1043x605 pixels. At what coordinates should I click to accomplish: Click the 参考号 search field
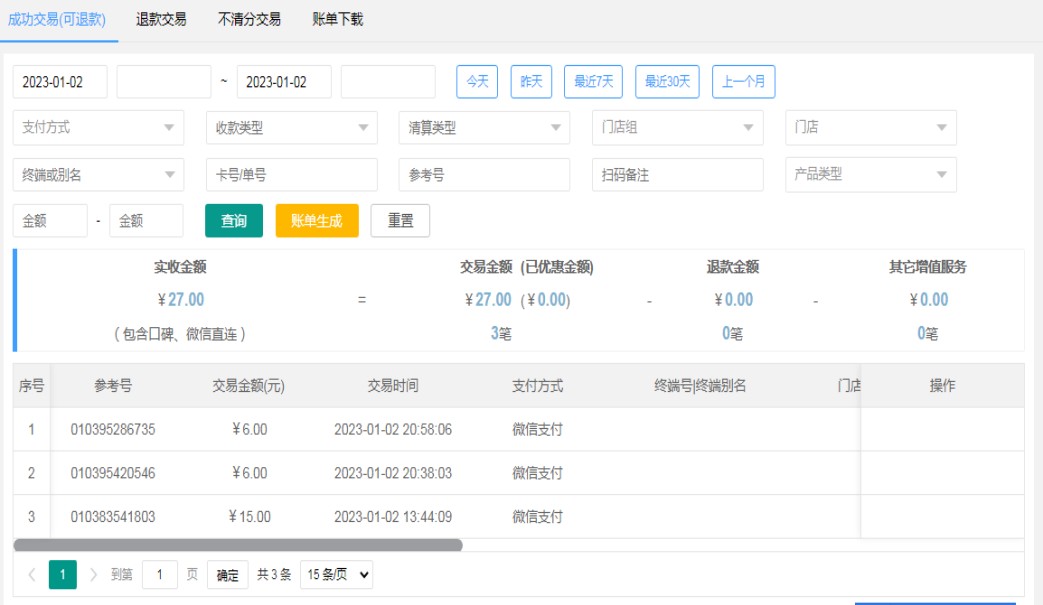click(484, 175)
